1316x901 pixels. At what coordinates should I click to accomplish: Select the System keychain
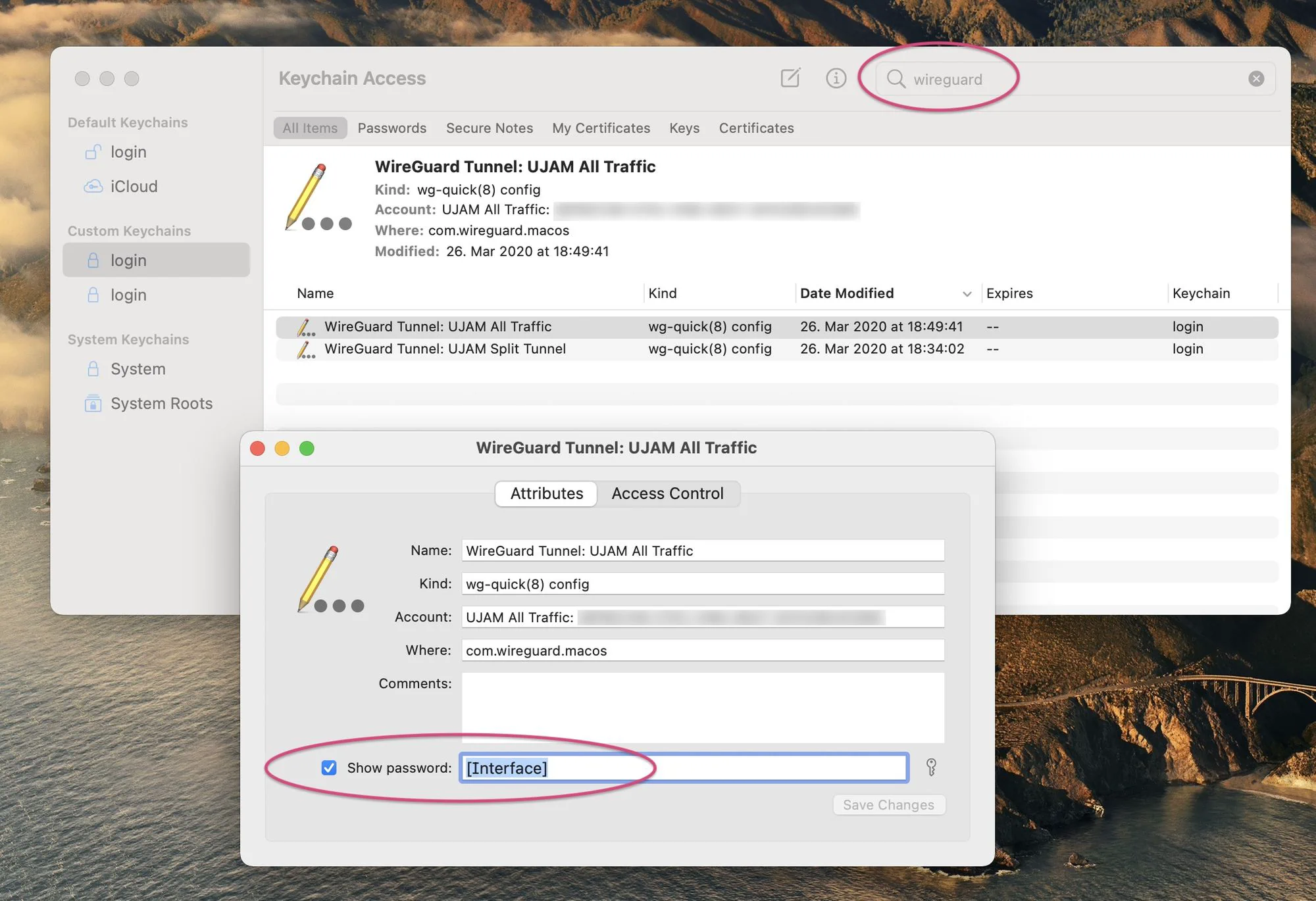(x=138, y=369)
